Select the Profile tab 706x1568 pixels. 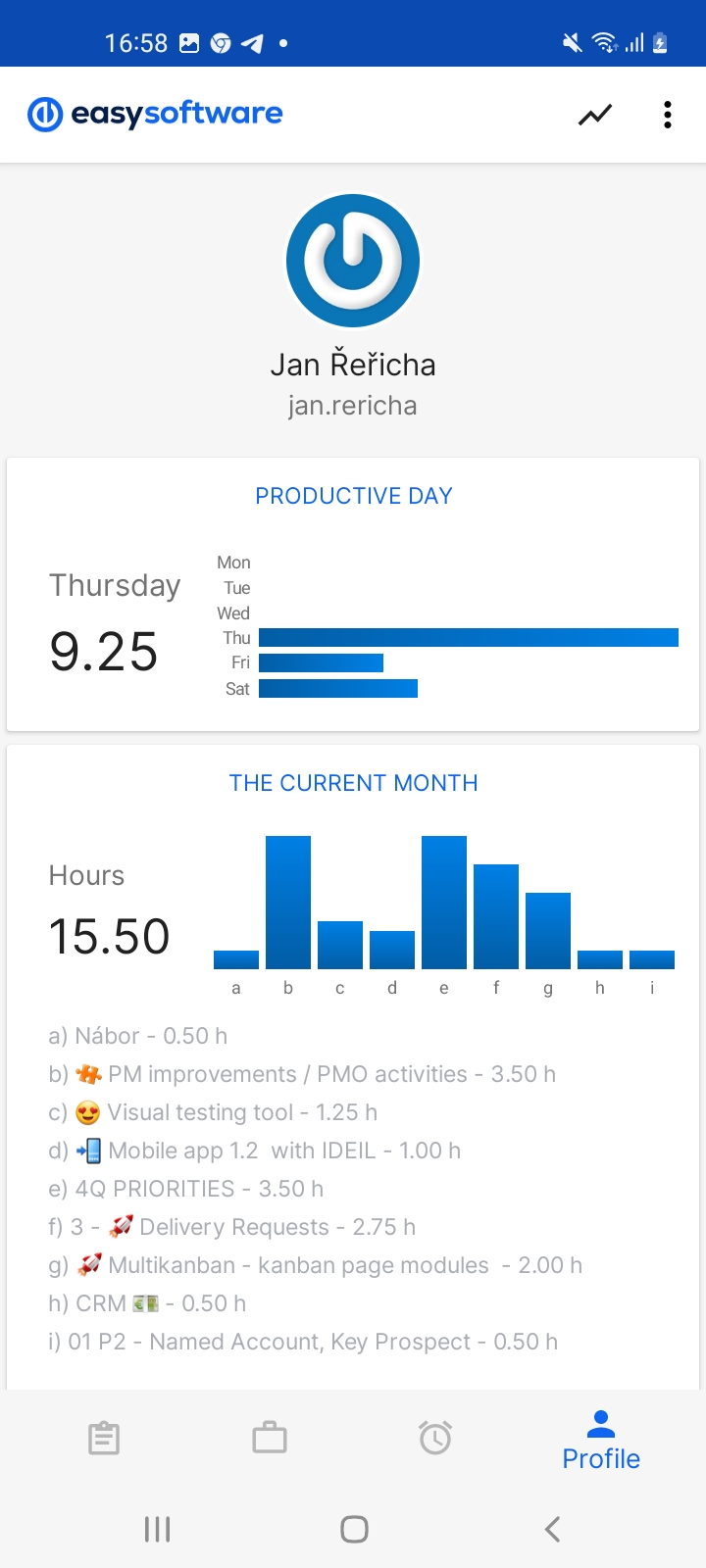(601, 1441)
